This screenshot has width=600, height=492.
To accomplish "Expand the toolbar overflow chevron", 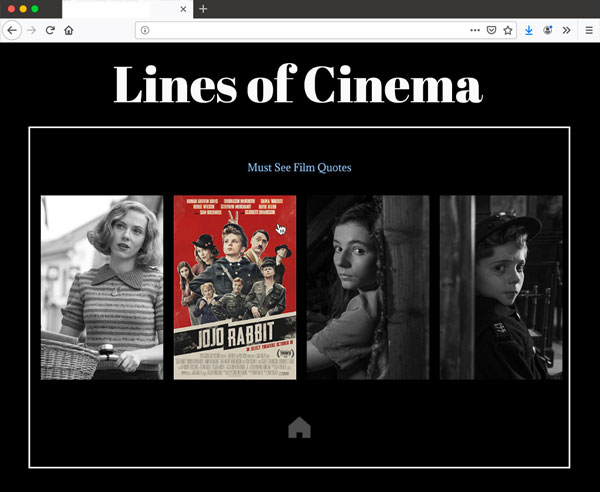I will pos(566,30).
